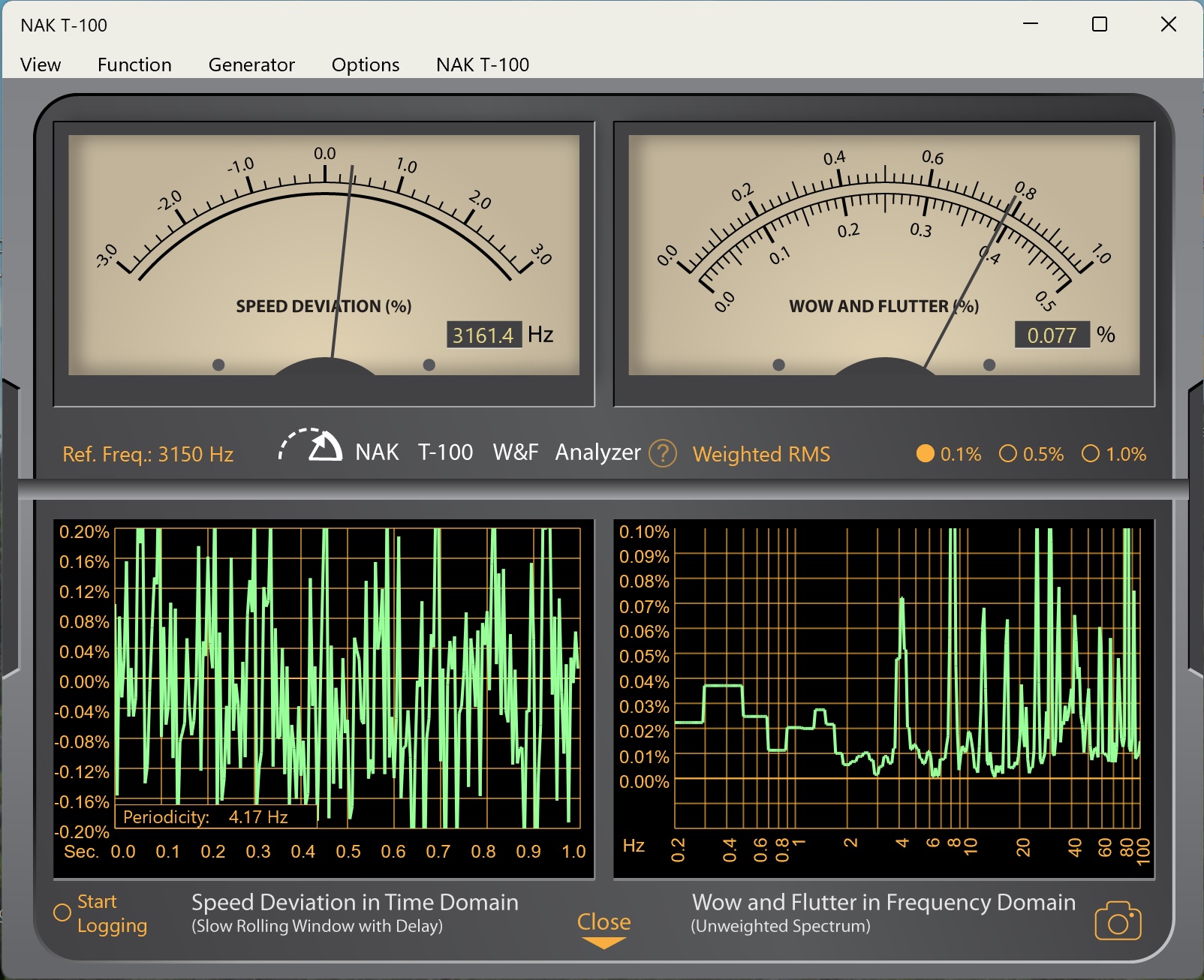Click the (Unweighted Spectrum) subtitle
Image resolution: width=1204 pixels, height=980 pixels.
781,926
